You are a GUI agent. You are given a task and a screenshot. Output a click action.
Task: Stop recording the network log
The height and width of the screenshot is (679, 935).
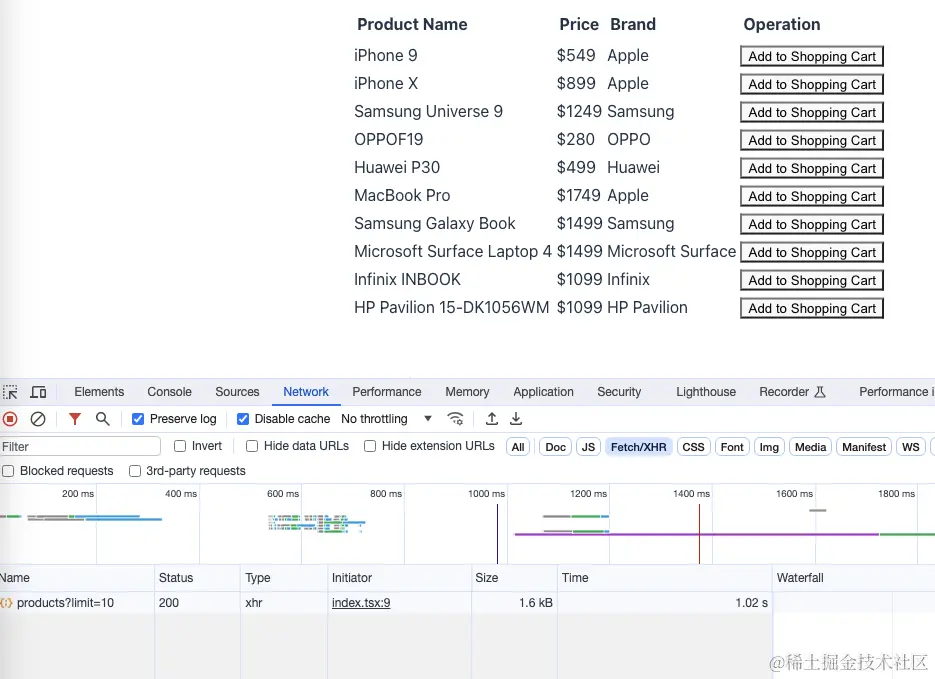[10, 419]
